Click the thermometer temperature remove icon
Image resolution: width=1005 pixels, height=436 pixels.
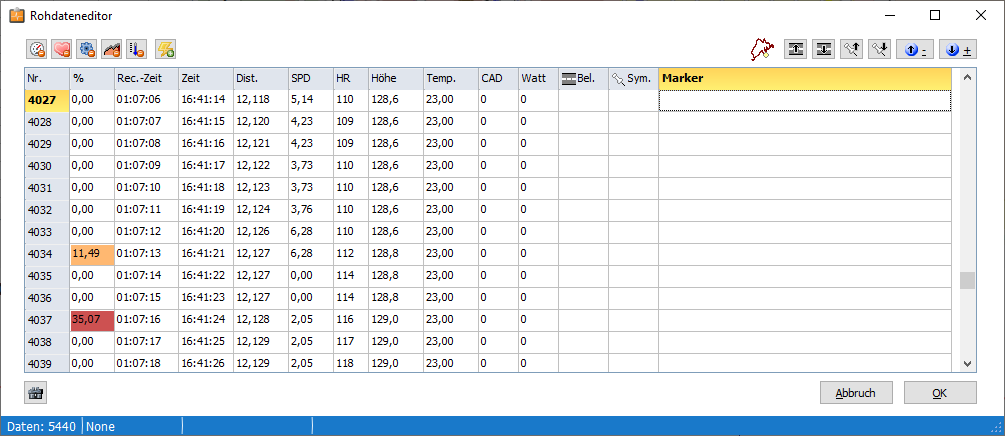(137, 48)
